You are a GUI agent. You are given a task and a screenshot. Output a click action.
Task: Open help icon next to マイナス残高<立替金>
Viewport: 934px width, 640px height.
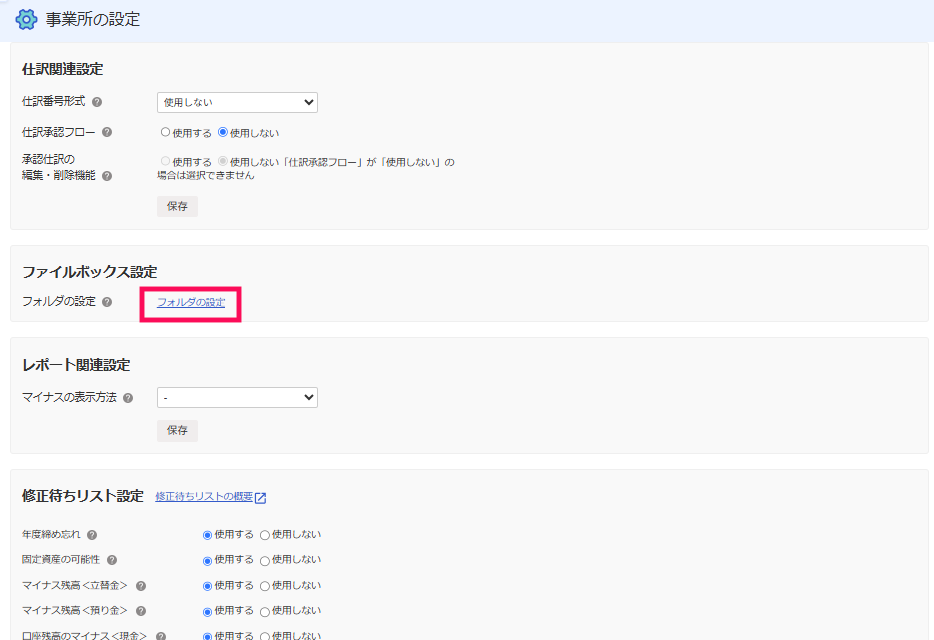pos(141,586)
